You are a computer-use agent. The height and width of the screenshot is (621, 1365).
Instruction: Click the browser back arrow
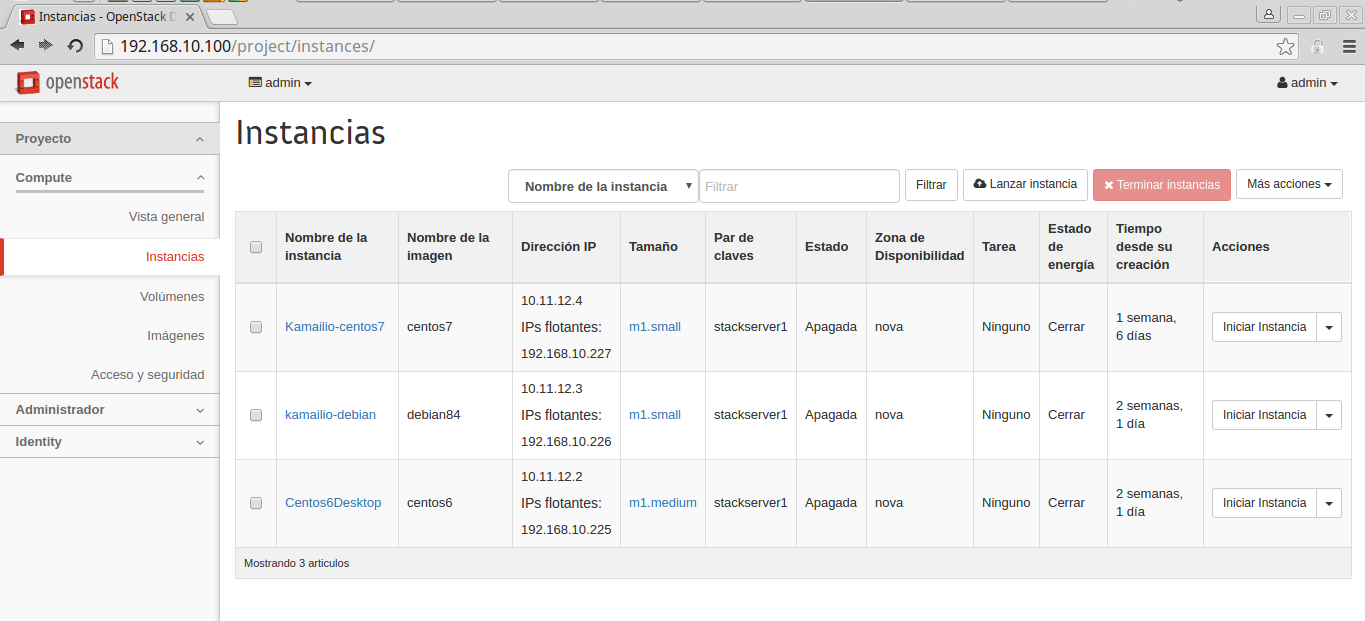pos(18,45)
